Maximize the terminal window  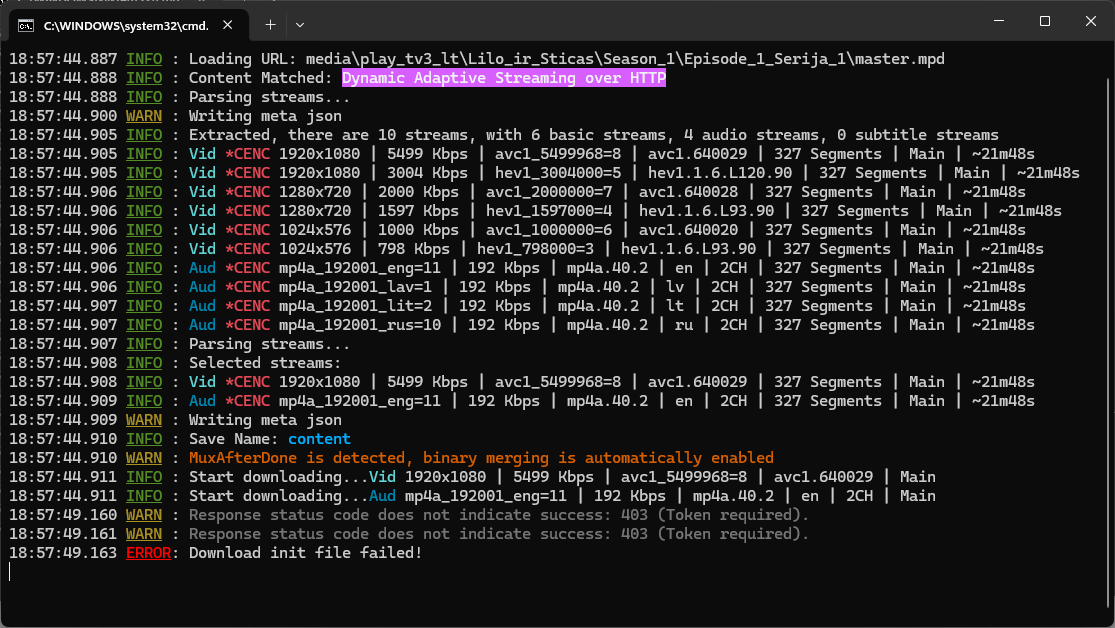pyautogui.click(x=1045, y=21)
